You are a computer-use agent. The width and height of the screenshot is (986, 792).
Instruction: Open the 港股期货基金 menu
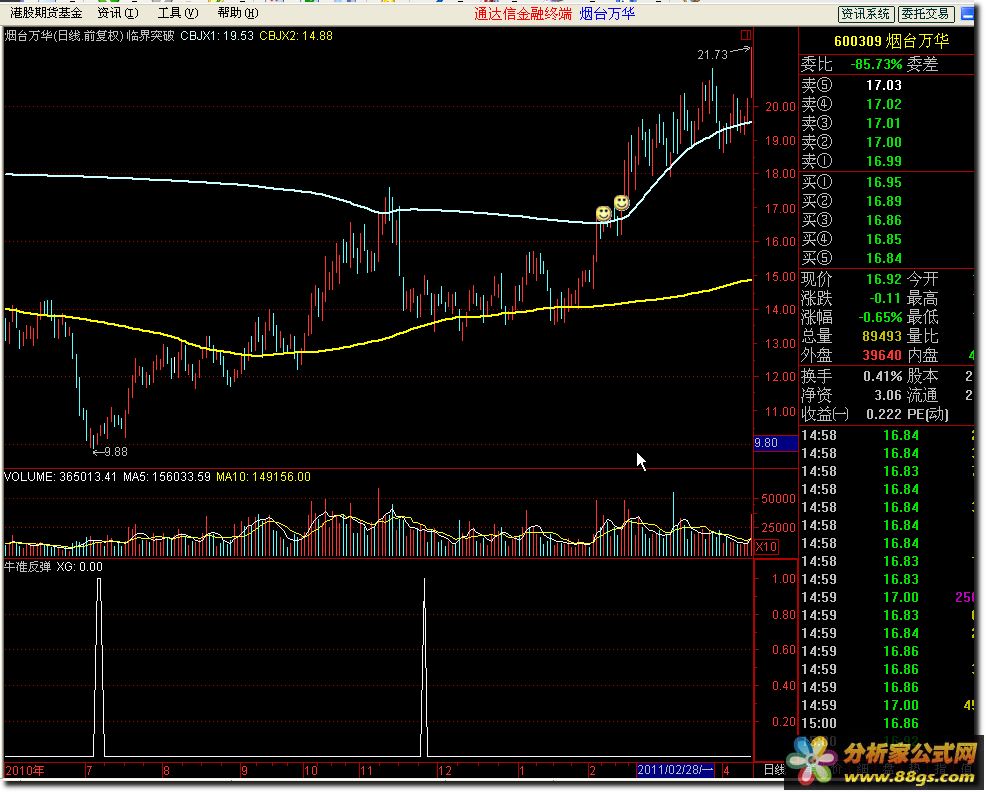(x=46, y=13)
